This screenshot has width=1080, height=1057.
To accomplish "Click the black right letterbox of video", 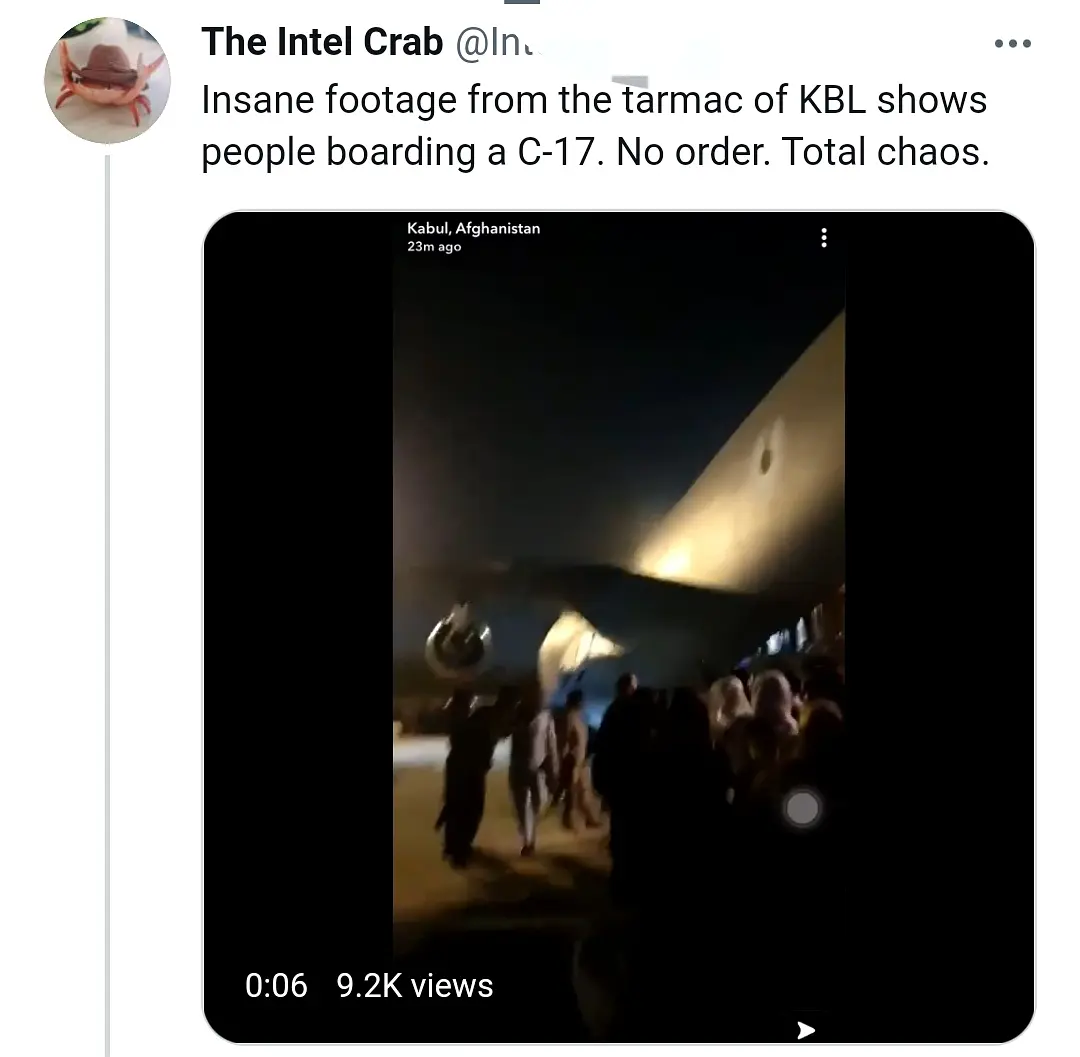I will [x=938, y=600].
